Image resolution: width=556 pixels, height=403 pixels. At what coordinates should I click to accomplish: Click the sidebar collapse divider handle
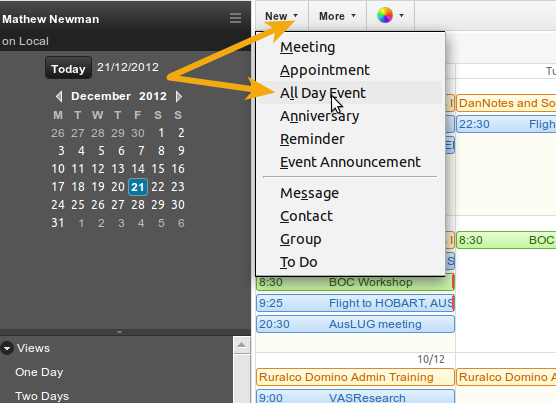[x=119, y=332]
